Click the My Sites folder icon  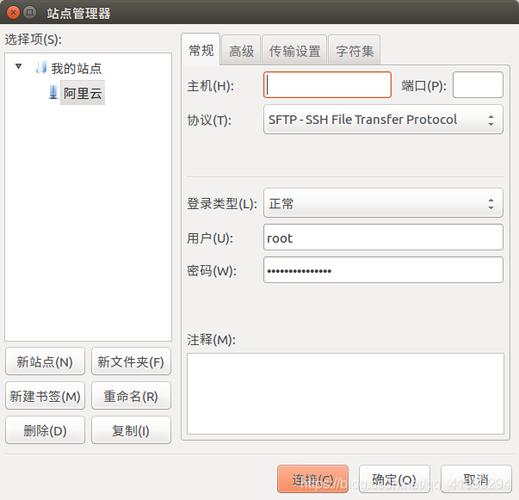tap(41, 68)
